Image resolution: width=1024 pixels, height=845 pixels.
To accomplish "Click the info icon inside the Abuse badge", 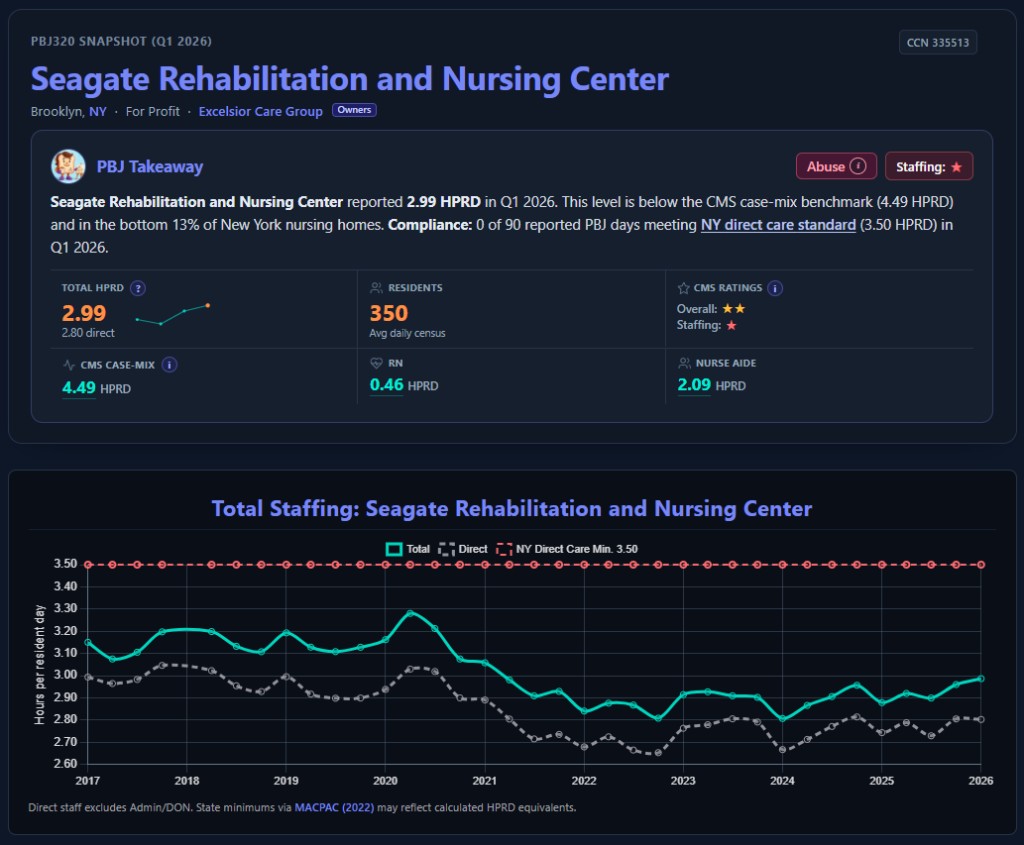I will 857,166.
